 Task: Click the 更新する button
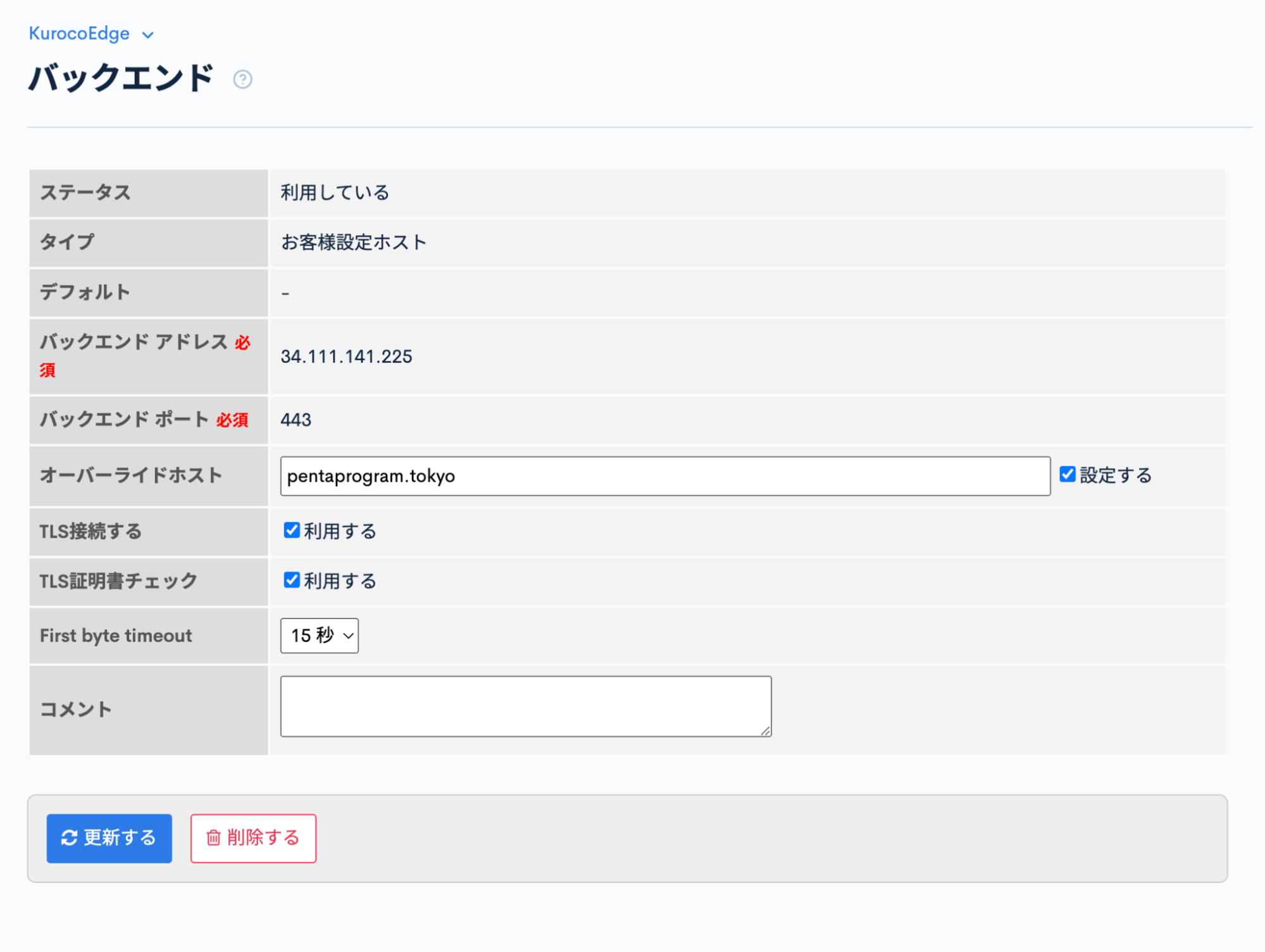coord(109,838)
